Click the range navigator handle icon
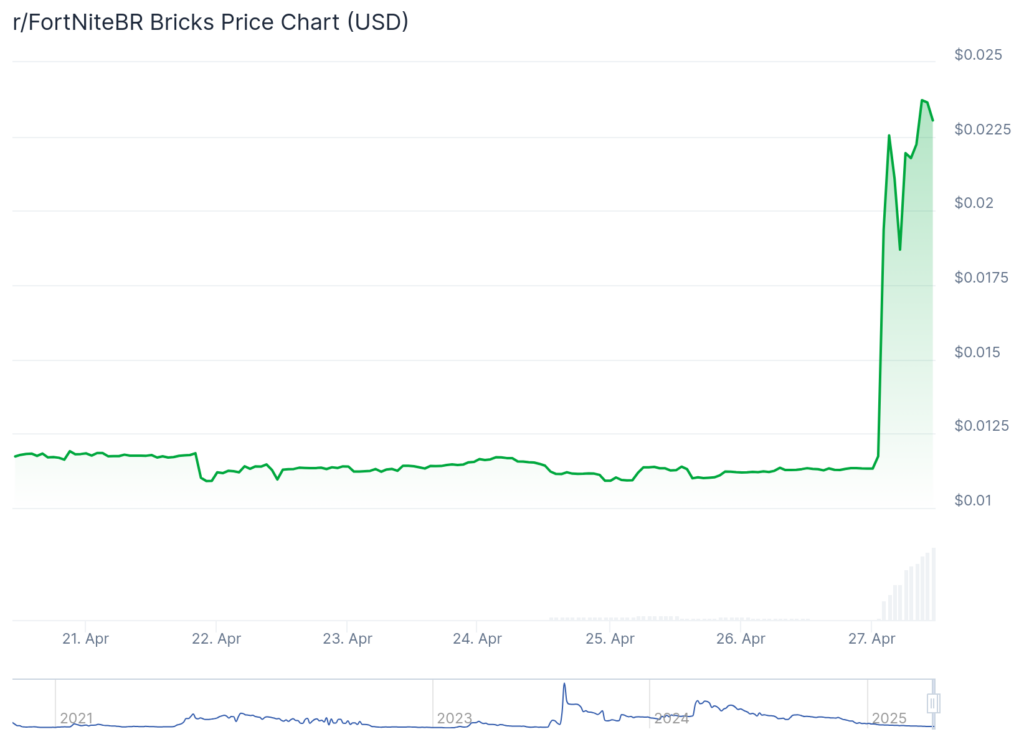This screenshot has height=747, width=1024. (933, 704)
